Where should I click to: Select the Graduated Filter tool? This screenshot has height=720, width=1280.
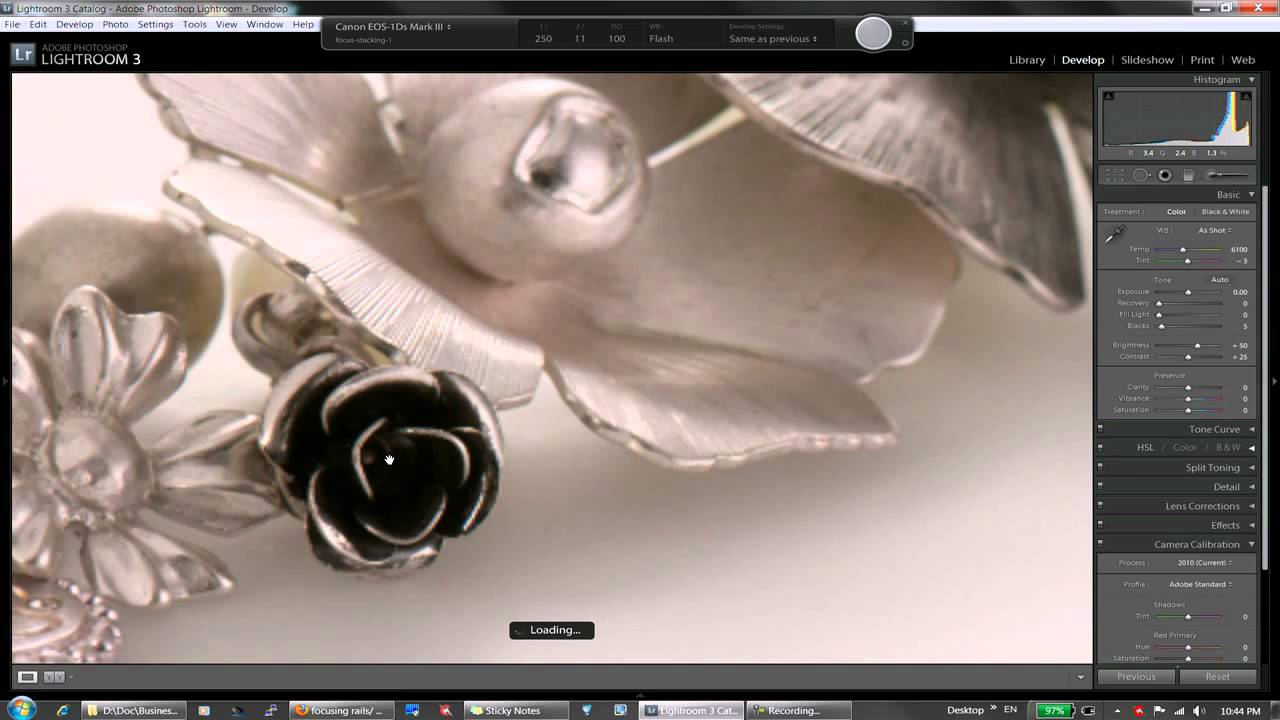coord(1188,175)
